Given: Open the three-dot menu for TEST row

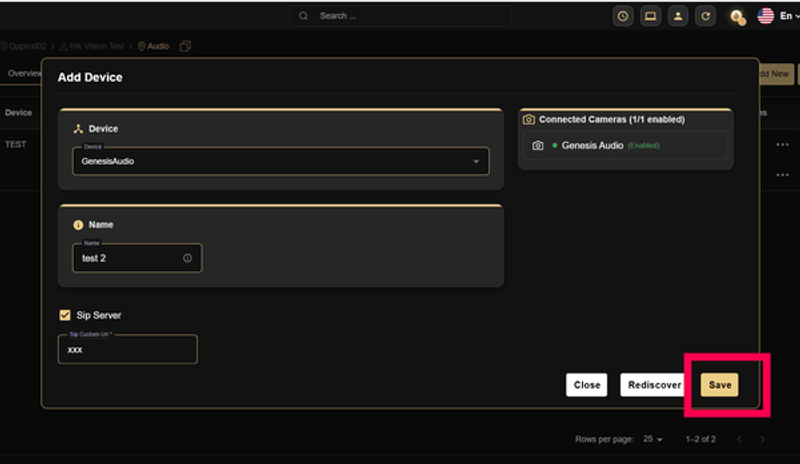Looking at the screenshot, I should coord(782,145).
